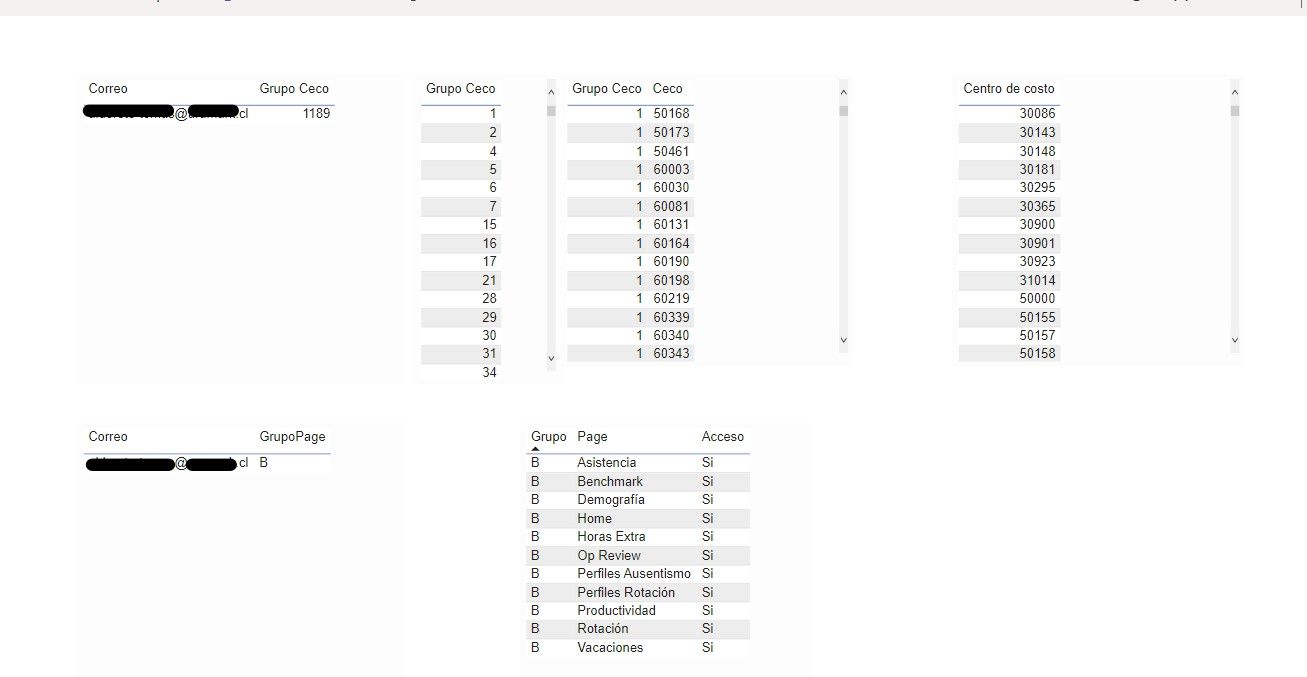
Task: Select the Perfiles Rotación row
Action: click(638, 593)
